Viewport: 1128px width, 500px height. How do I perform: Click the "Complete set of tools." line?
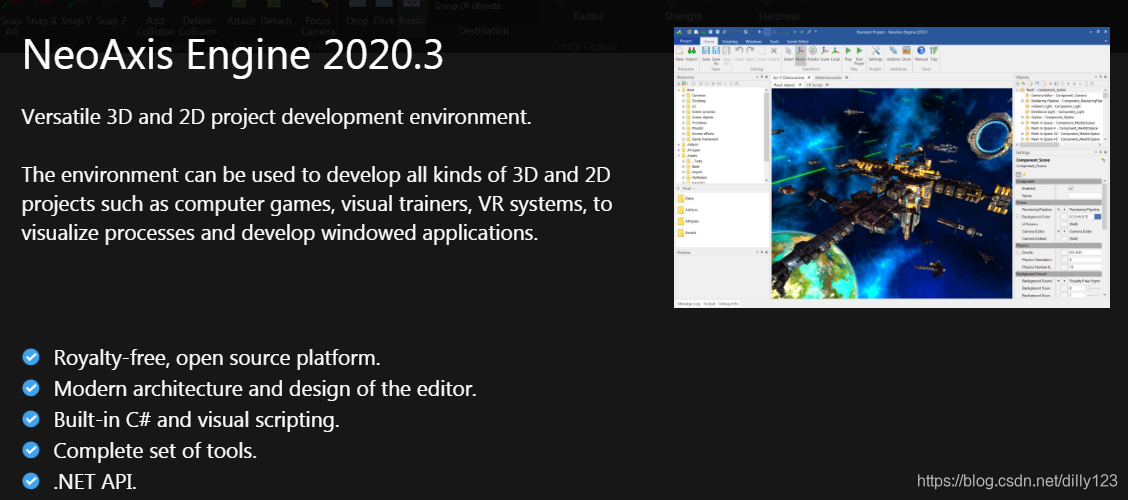(x=155, y=451)
